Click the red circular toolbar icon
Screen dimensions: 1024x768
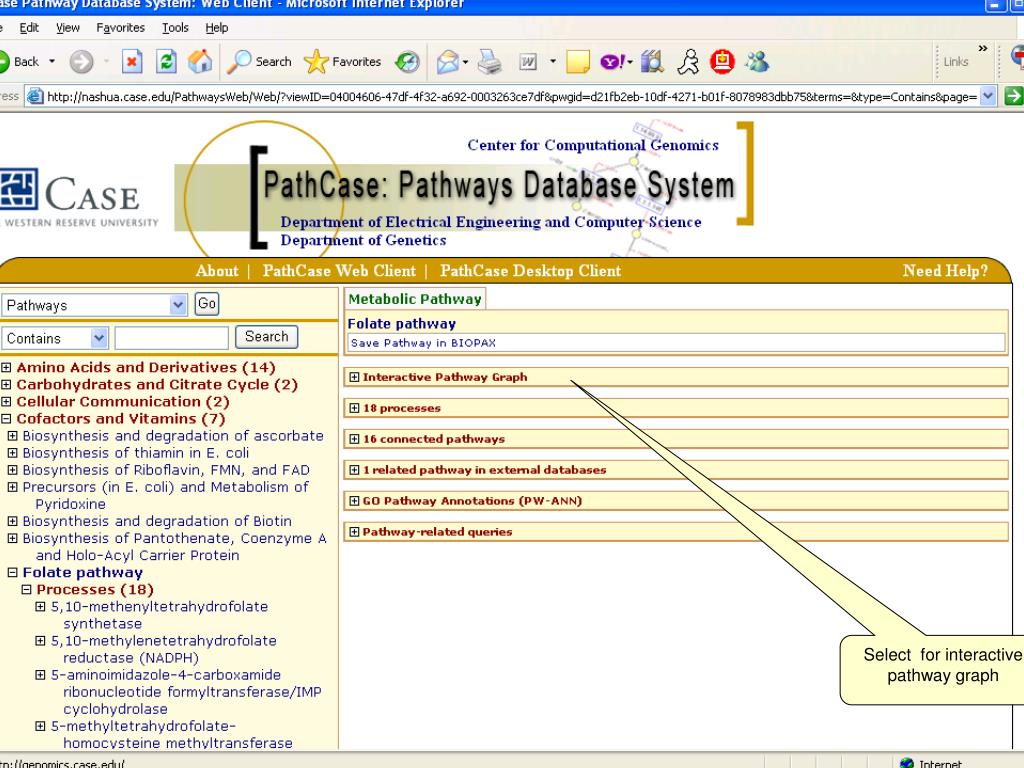722,61
